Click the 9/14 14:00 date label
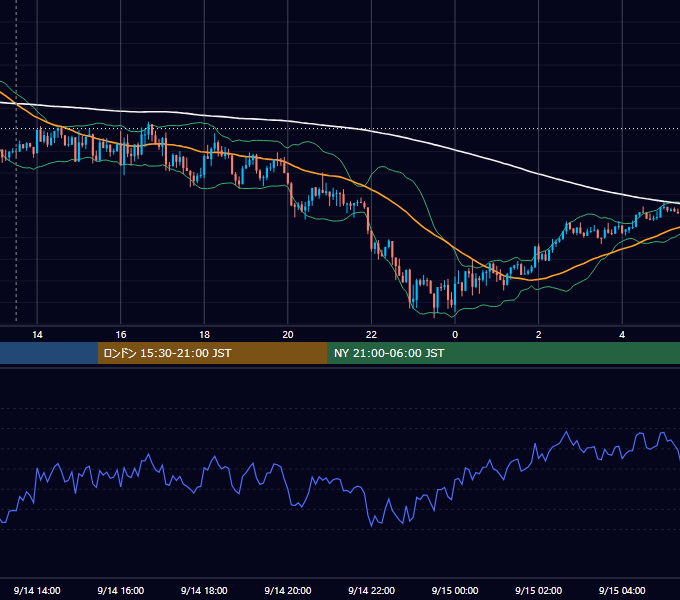This screenshot has width=680, height=600. pos(37,590)
